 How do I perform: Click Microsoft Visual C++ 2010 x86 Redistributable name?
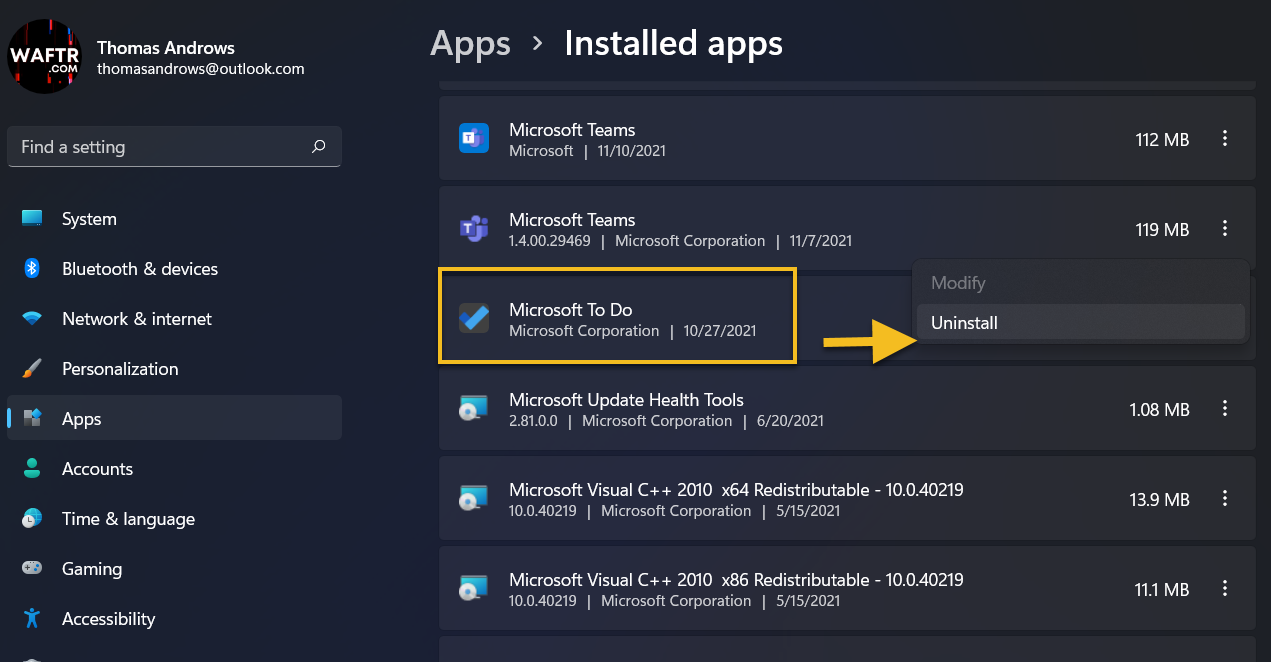pyautogui.click(x=736, y=580)
